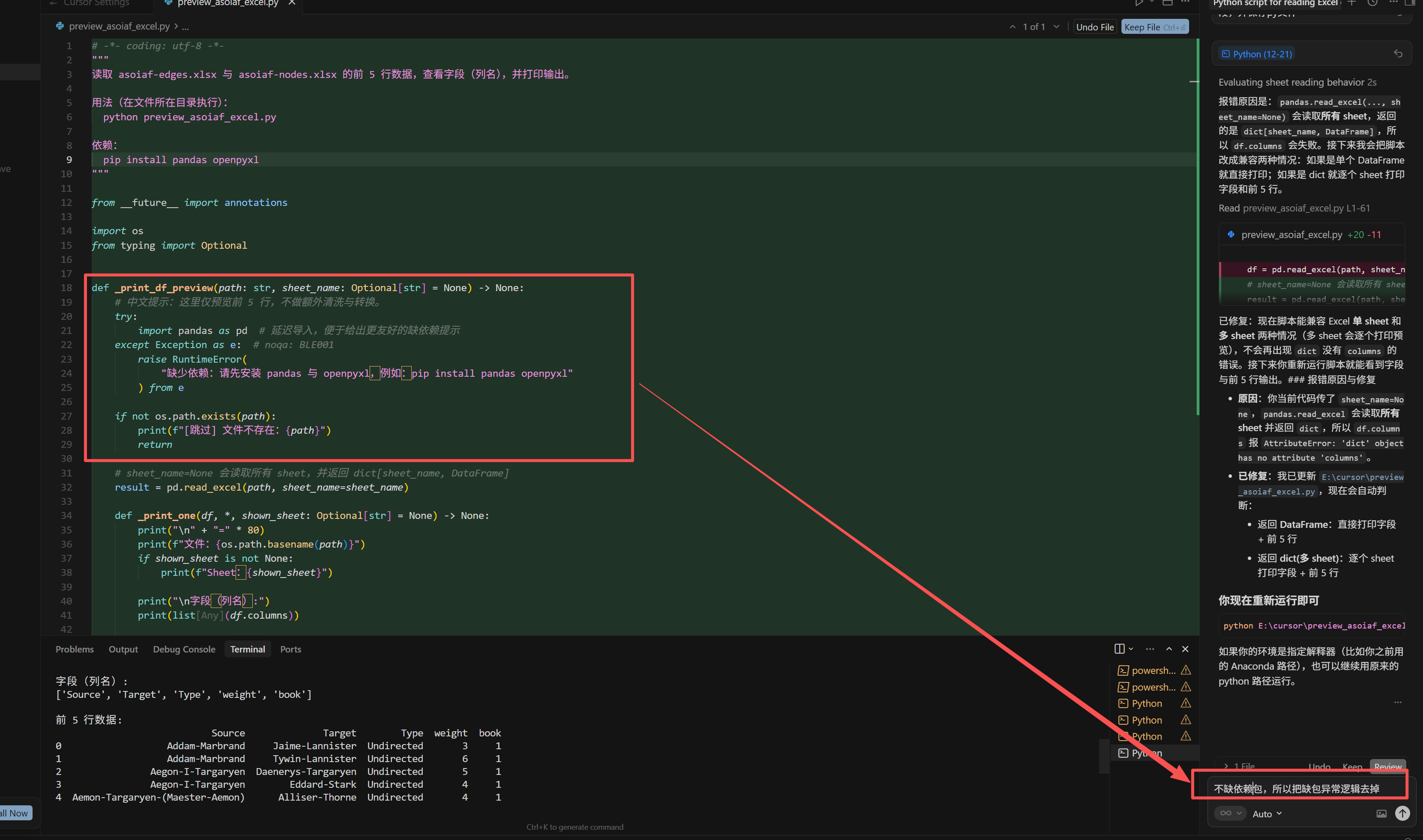Open terminal panel more actions ellipsis
The width and height of the screenshot is (1423, 840).
tap(1150, 649)
